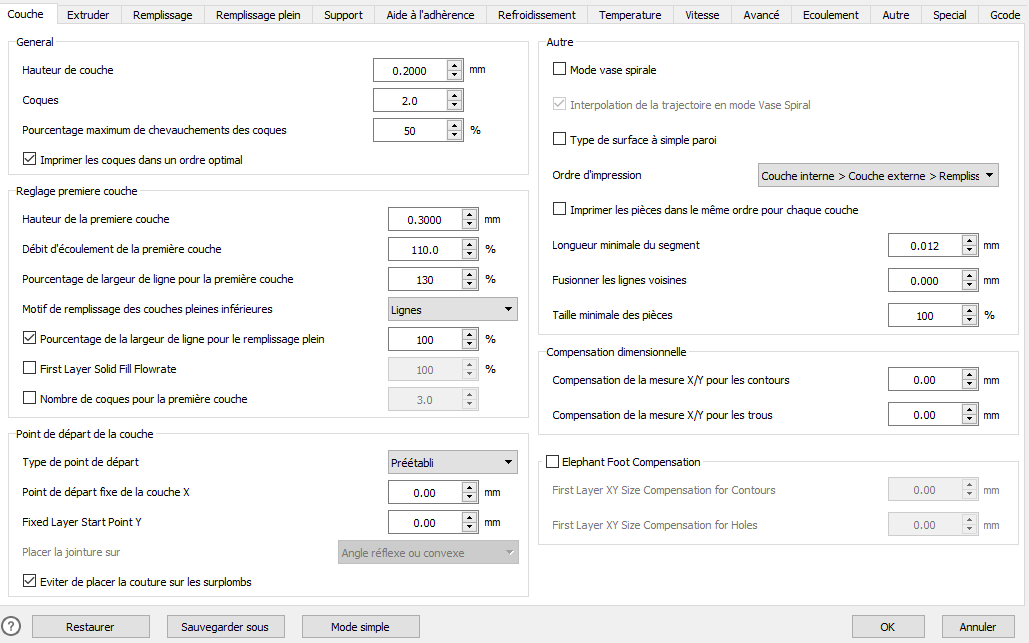Increase first layer flow rate spinner
This screenshot has height=643, width=1029.
click(x=469, y=244)
